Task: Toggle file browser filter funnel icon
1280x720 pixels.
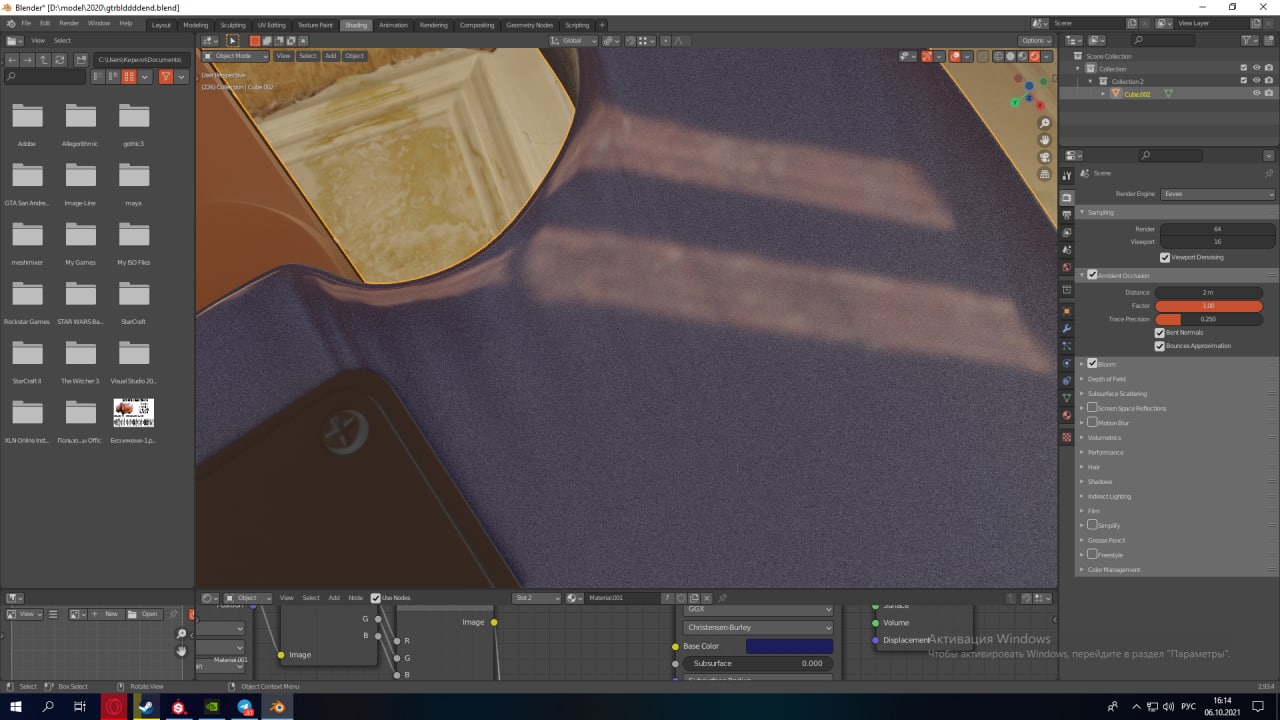Action: [166, 77]
